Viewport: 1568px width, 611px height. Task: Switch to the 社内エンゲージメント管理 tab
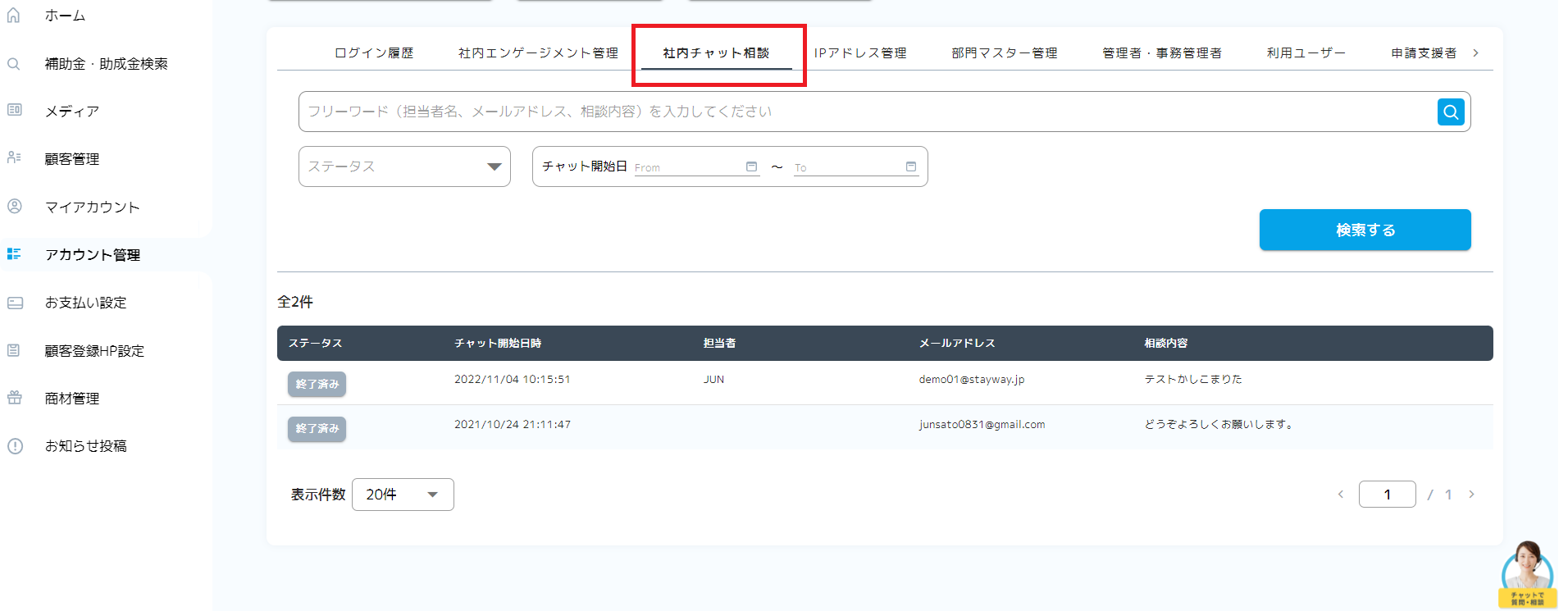click(538, 52)
